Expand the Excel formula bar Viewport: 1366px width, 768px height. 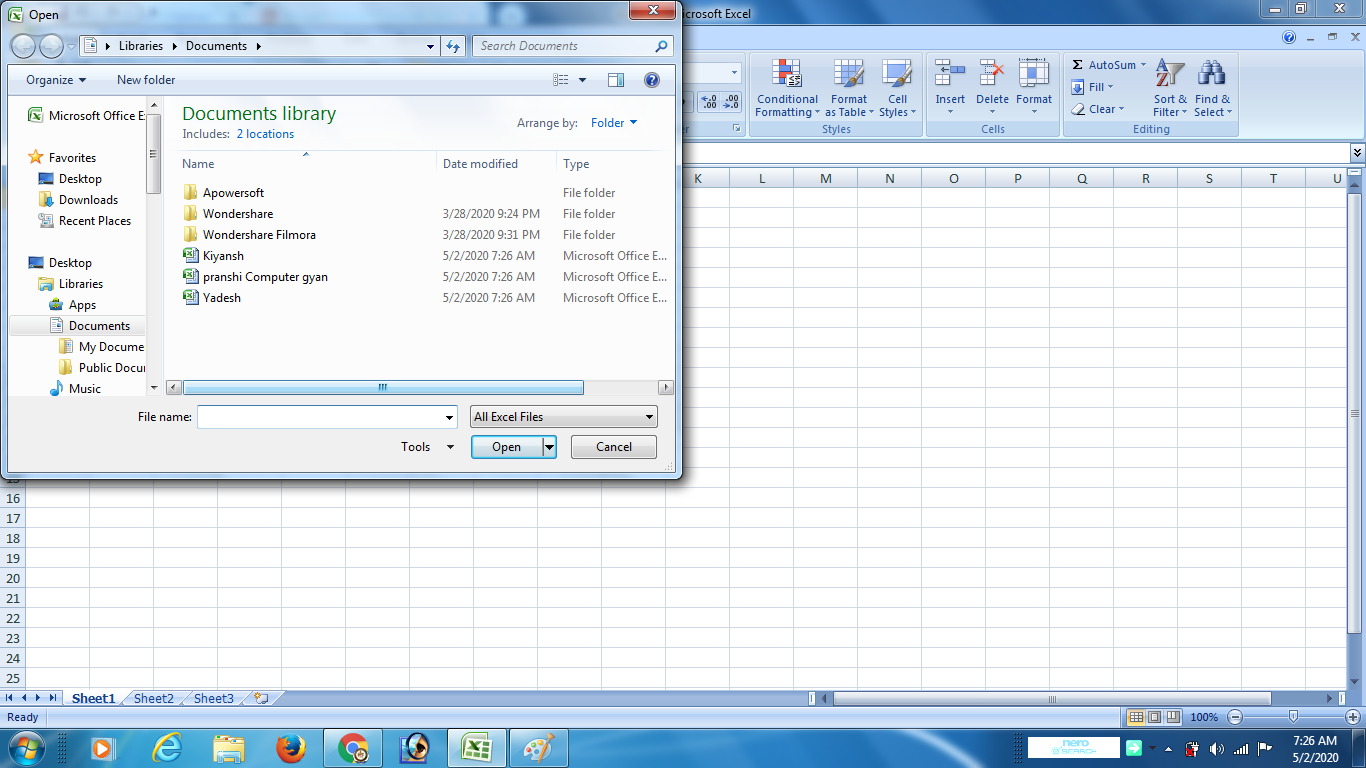(x=1357, y=152)
